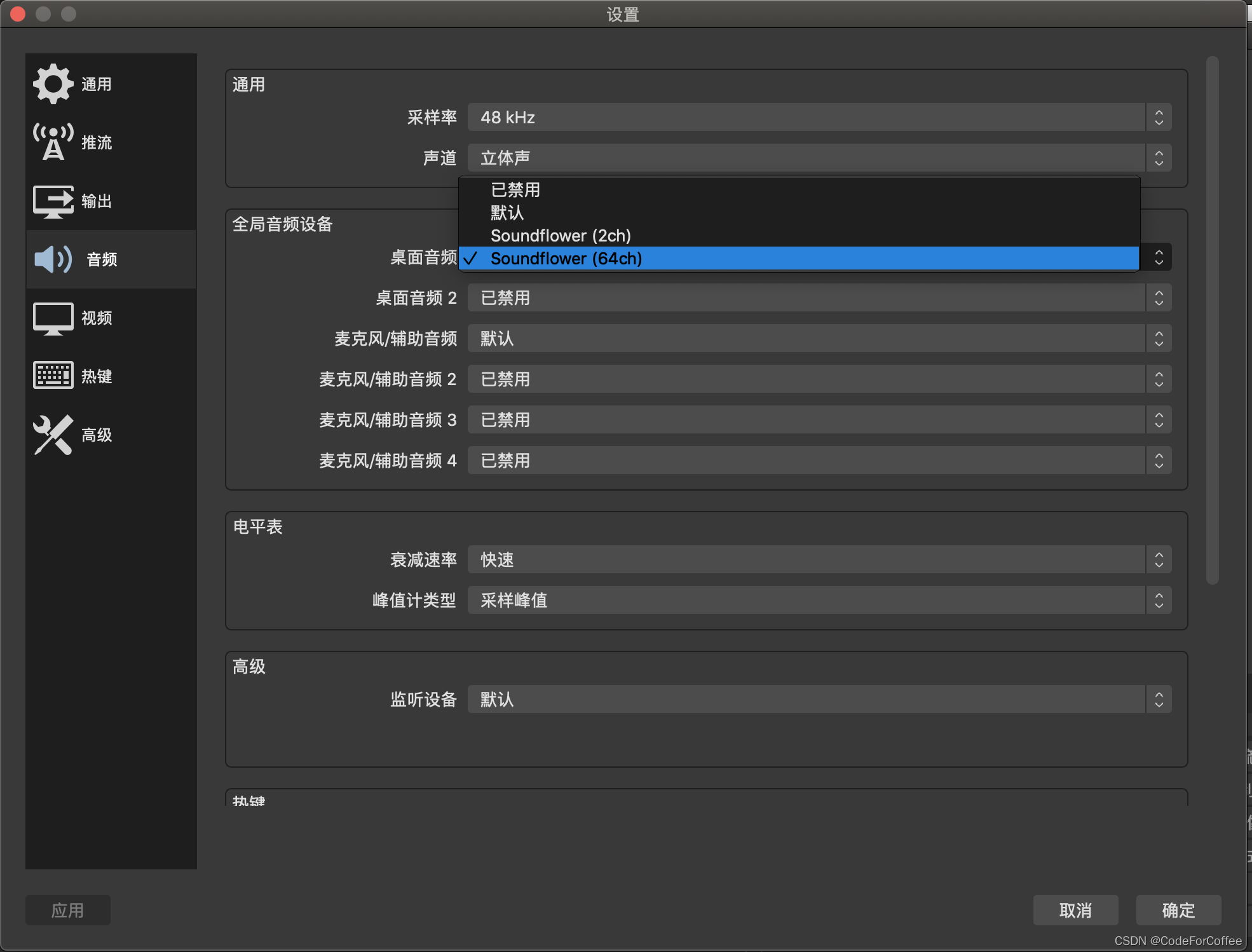Viewport: 1252px width, 952px height.
Task: Open the 采样率 48 kHz dropdown
Action: tap(819, 118)
